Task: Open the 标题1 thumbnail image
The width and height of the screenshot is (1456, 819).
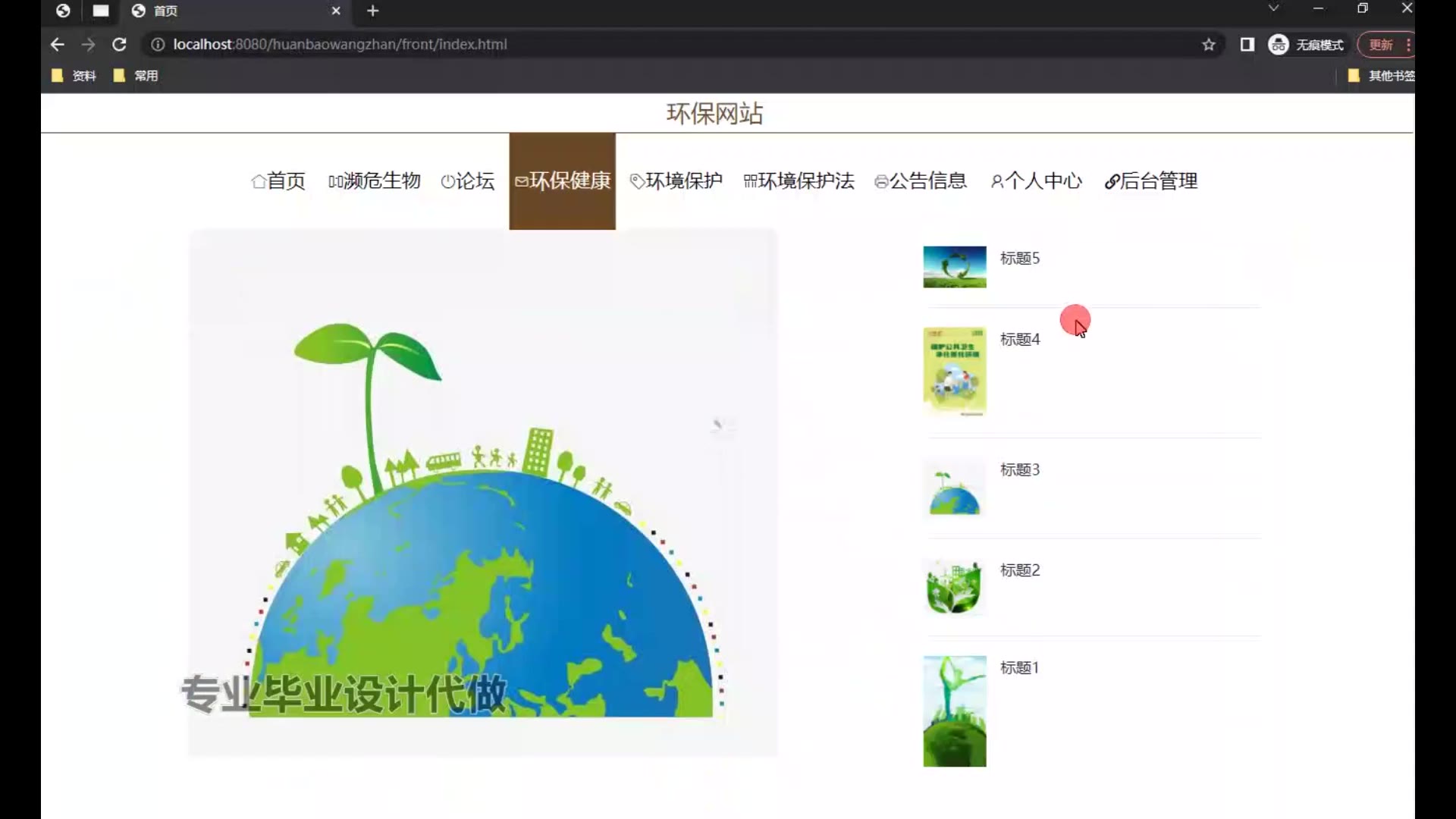Action: (955, 711)
